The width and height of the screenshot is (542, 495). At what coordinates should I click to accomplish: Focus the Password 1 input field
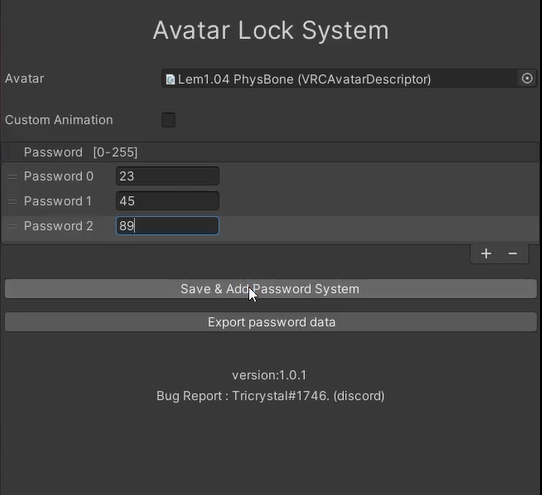tap(167, 201)
